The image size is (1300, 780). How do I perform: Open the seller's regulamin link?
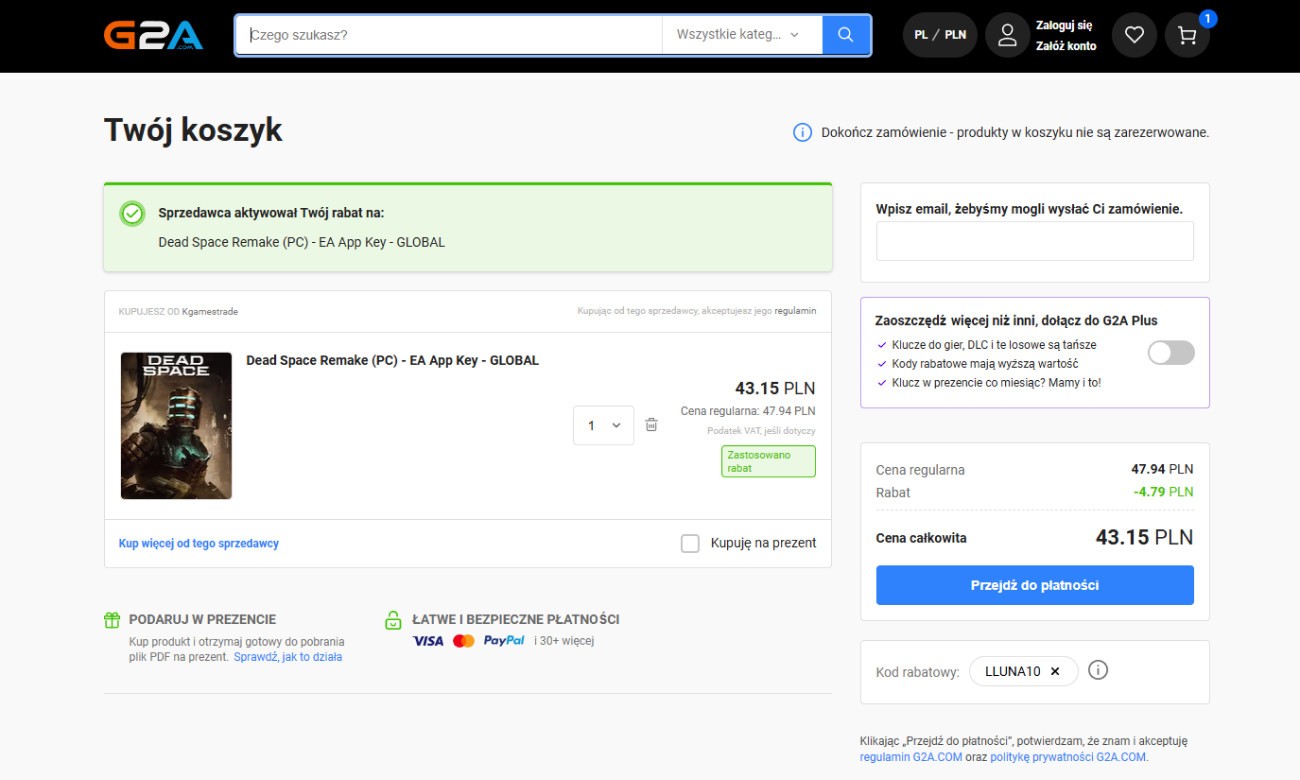[x=795, y=311]
